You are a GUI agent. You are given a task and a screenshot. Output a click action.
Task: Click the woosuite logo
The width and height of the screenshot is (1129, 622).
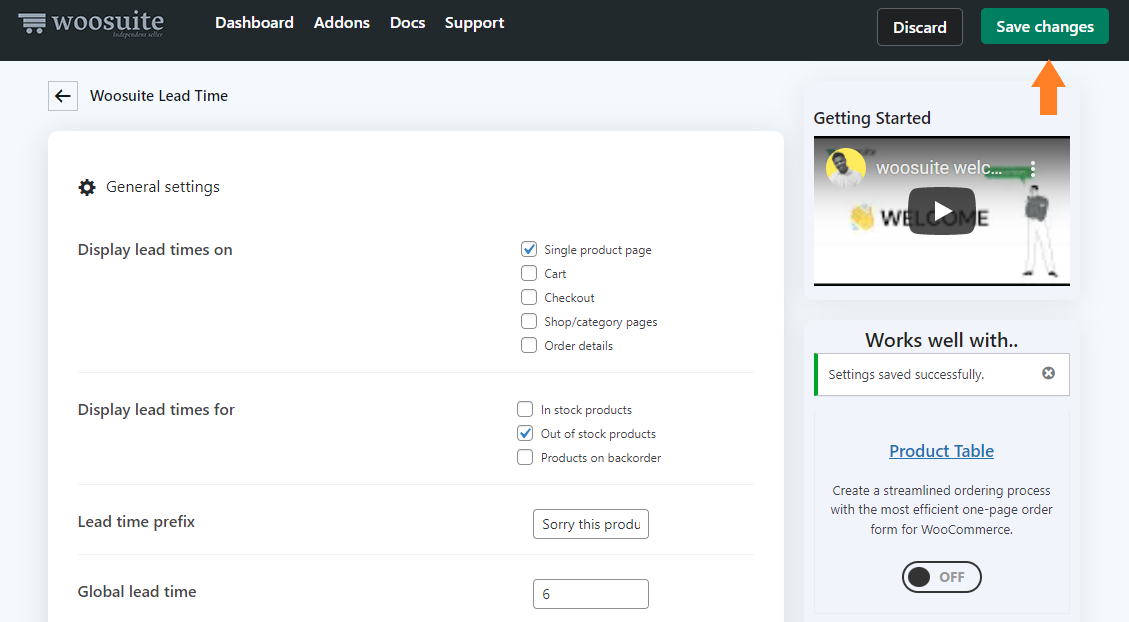tap(91, 23)
